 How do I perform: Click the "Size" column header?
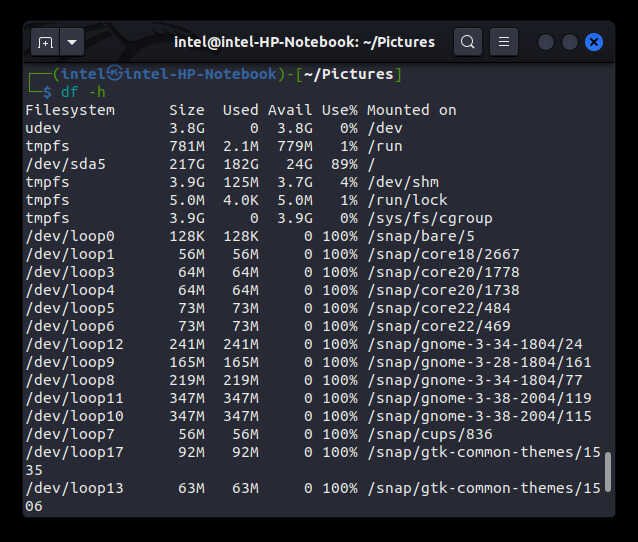[x=187, y=110]
